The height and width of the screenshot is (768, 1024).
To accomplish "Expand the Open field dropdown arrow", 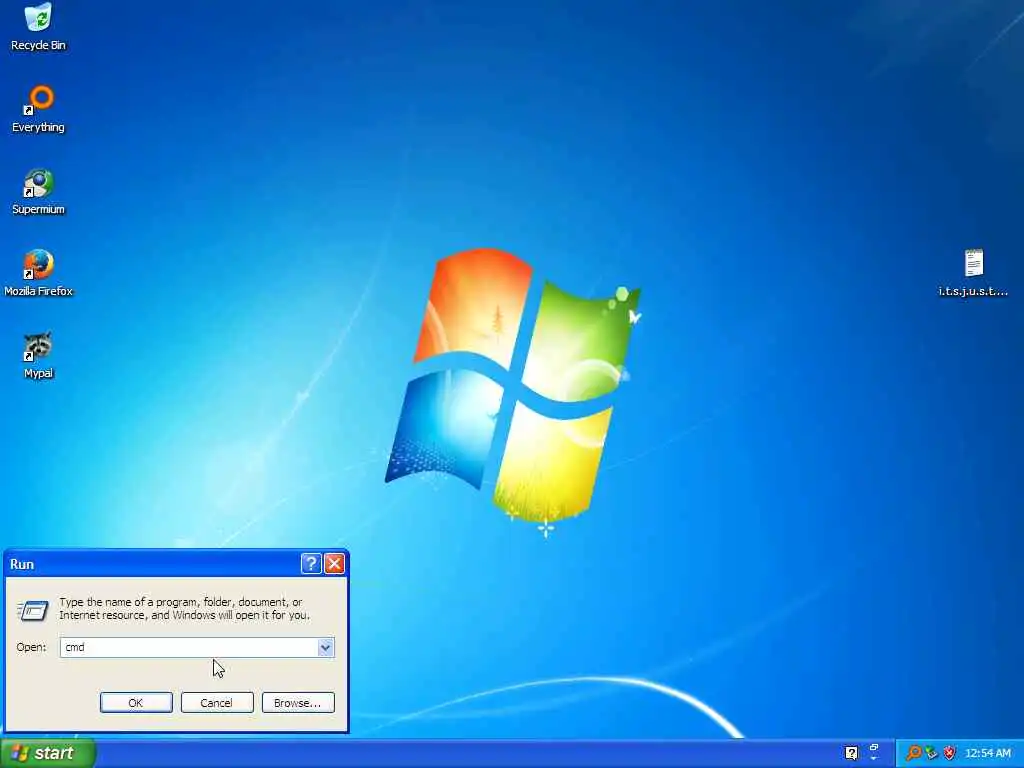I will (325, 647).
